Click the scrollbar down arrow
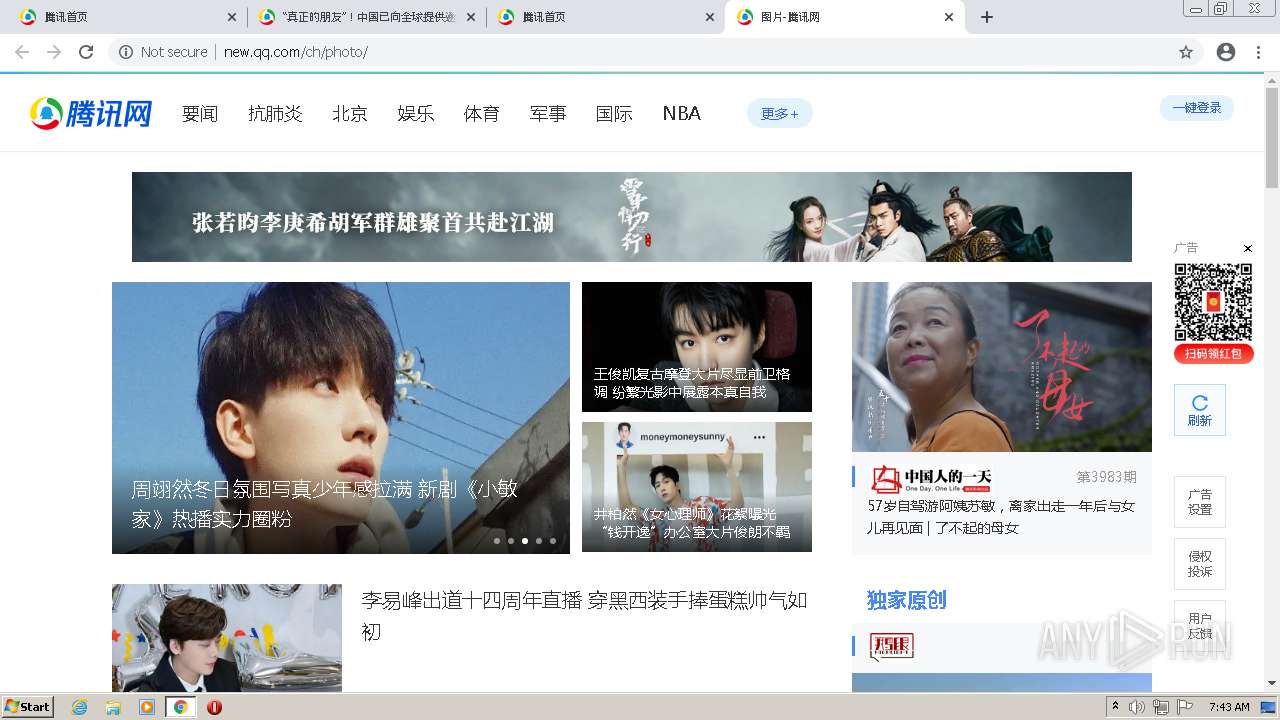 coord(1272,684)
